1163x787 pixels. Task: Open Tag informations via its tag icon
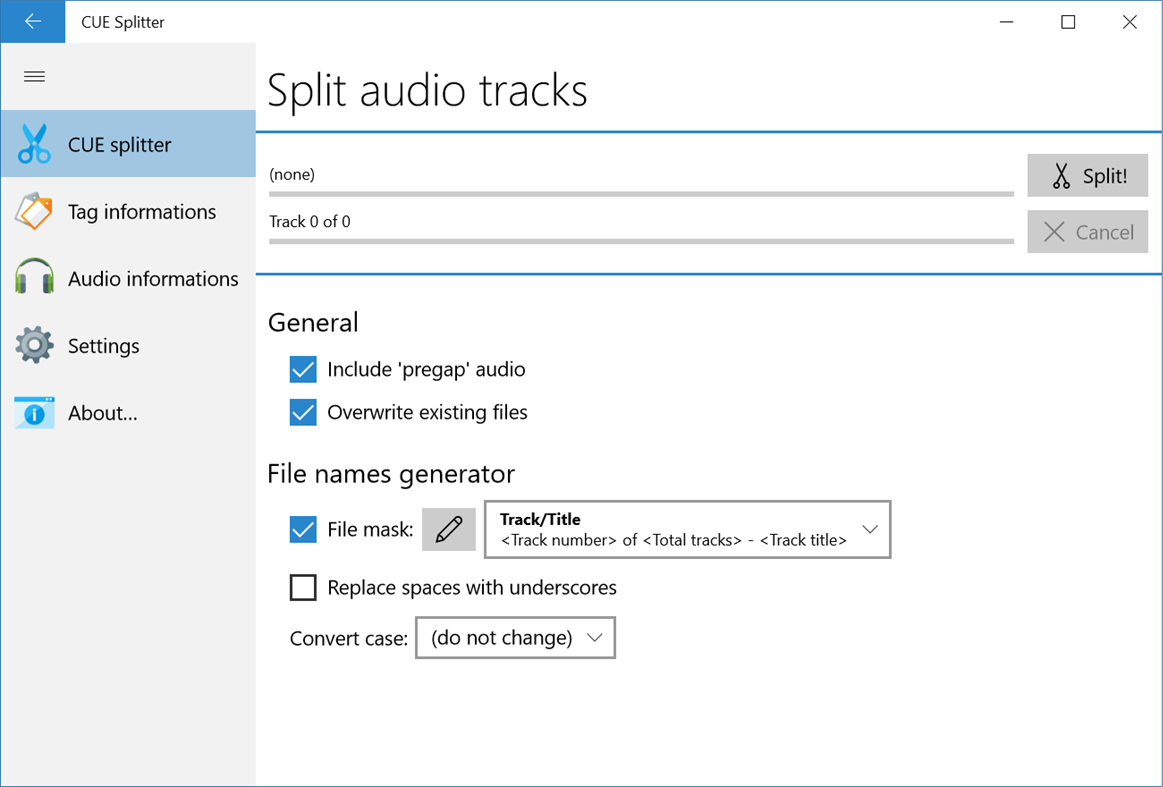click(33, 211)
